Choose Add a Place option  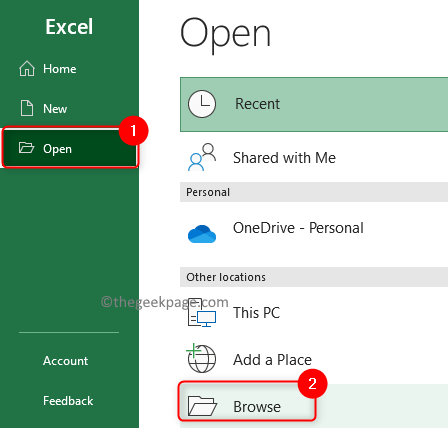(314, 359)
